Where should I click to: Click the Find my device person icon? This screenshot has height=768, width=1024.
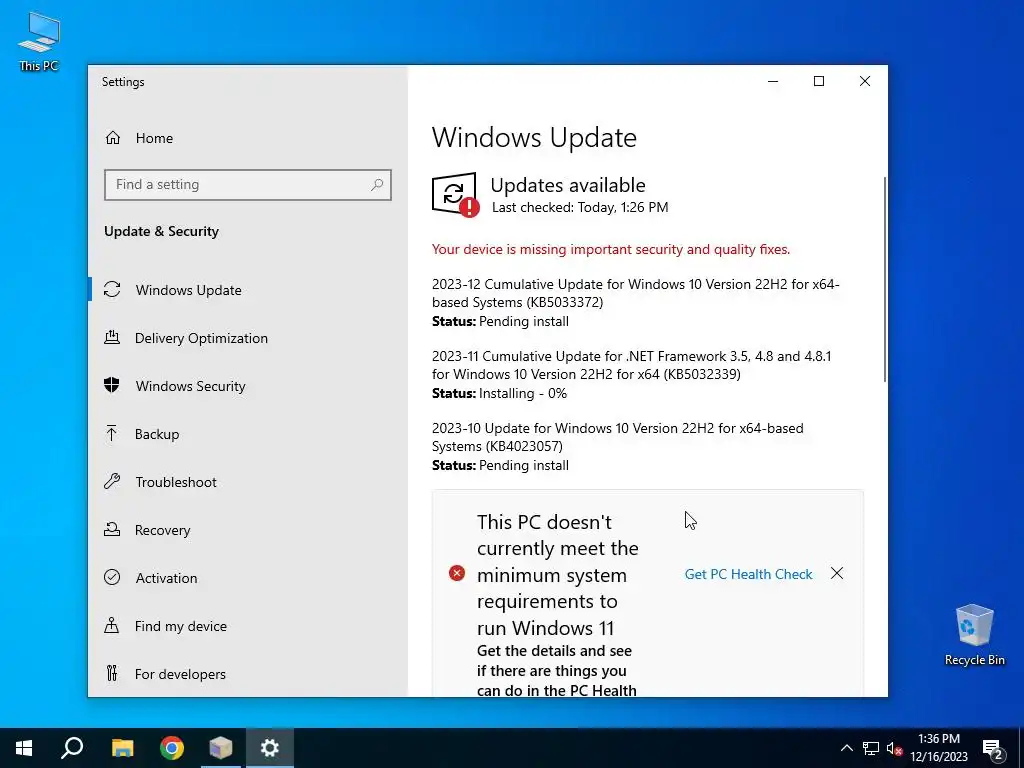coord(112,626)
